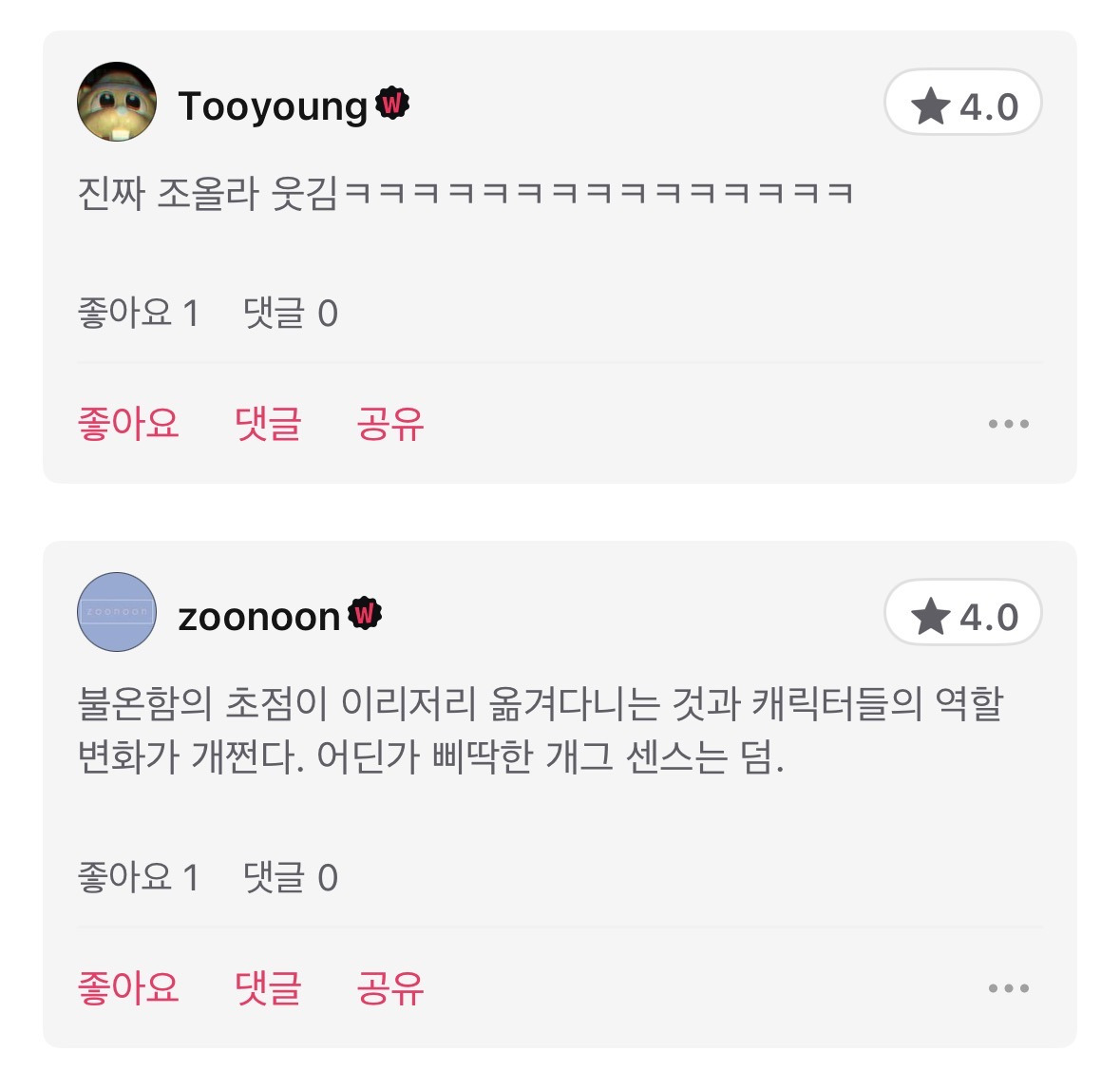
Task: Click the 댓글 button on zoonoon's review
Action: 269,988
